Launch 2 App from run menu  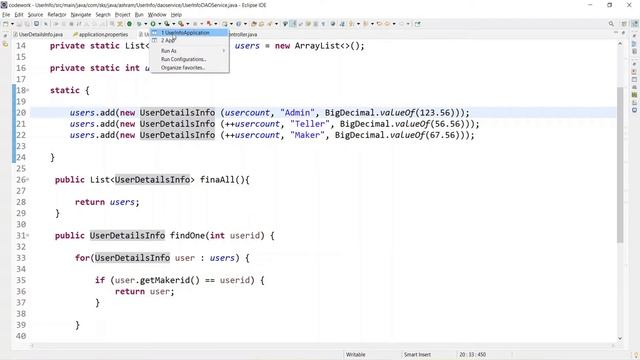point(190,40)
